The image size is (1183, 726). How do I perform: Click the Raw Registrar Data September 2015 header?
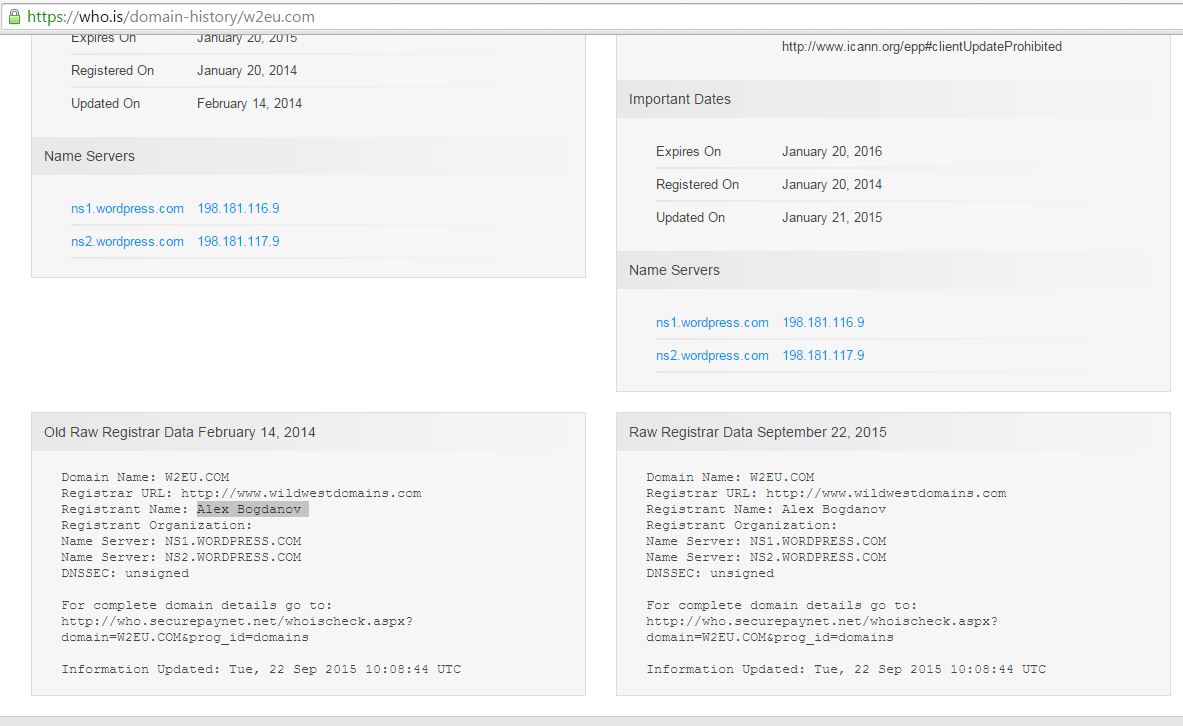(755, 431)
